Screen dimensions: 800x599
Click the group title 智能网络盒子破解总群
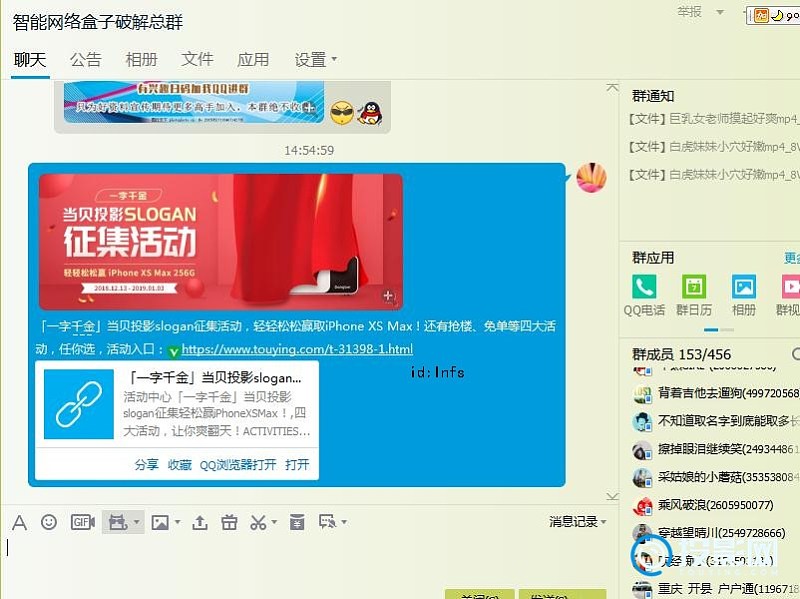pos(97,22)
